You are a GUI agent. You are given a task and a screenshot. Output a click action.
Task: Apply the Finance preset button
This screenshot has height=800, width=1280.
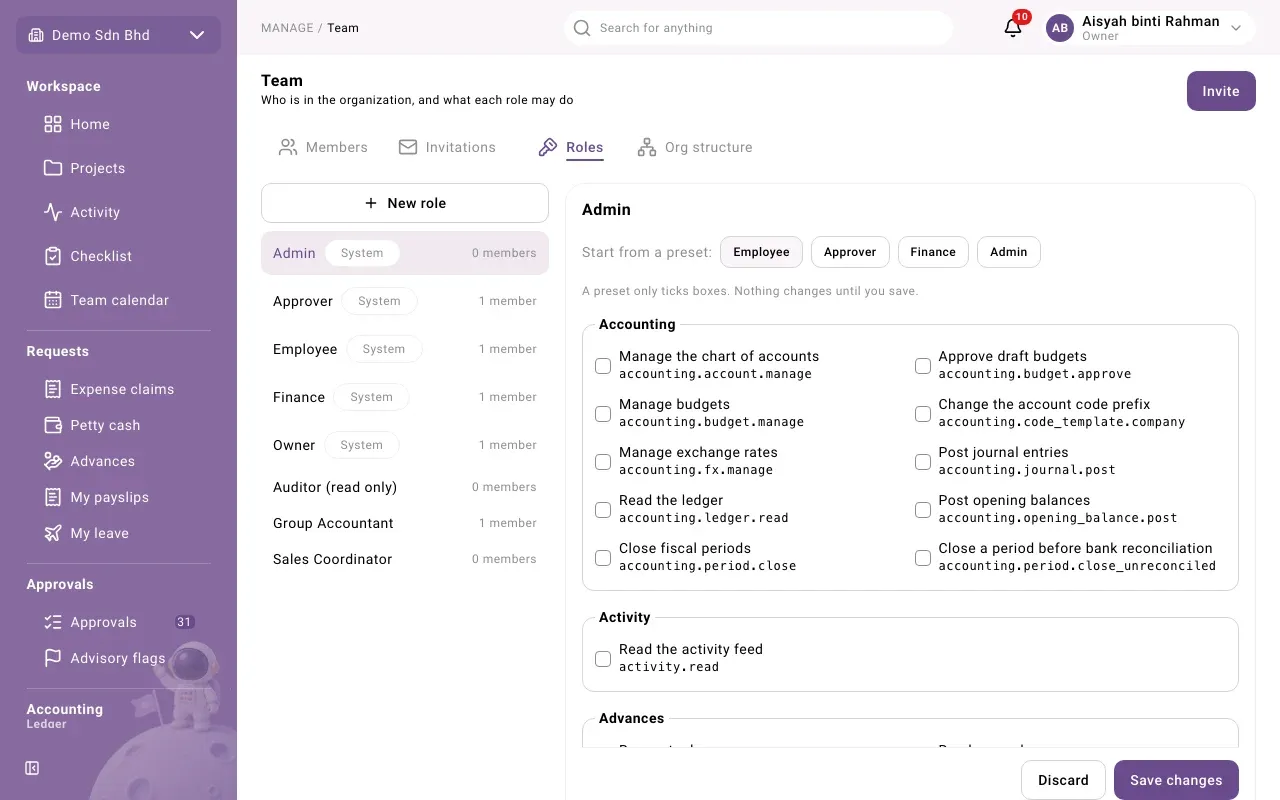click(933, 252)
